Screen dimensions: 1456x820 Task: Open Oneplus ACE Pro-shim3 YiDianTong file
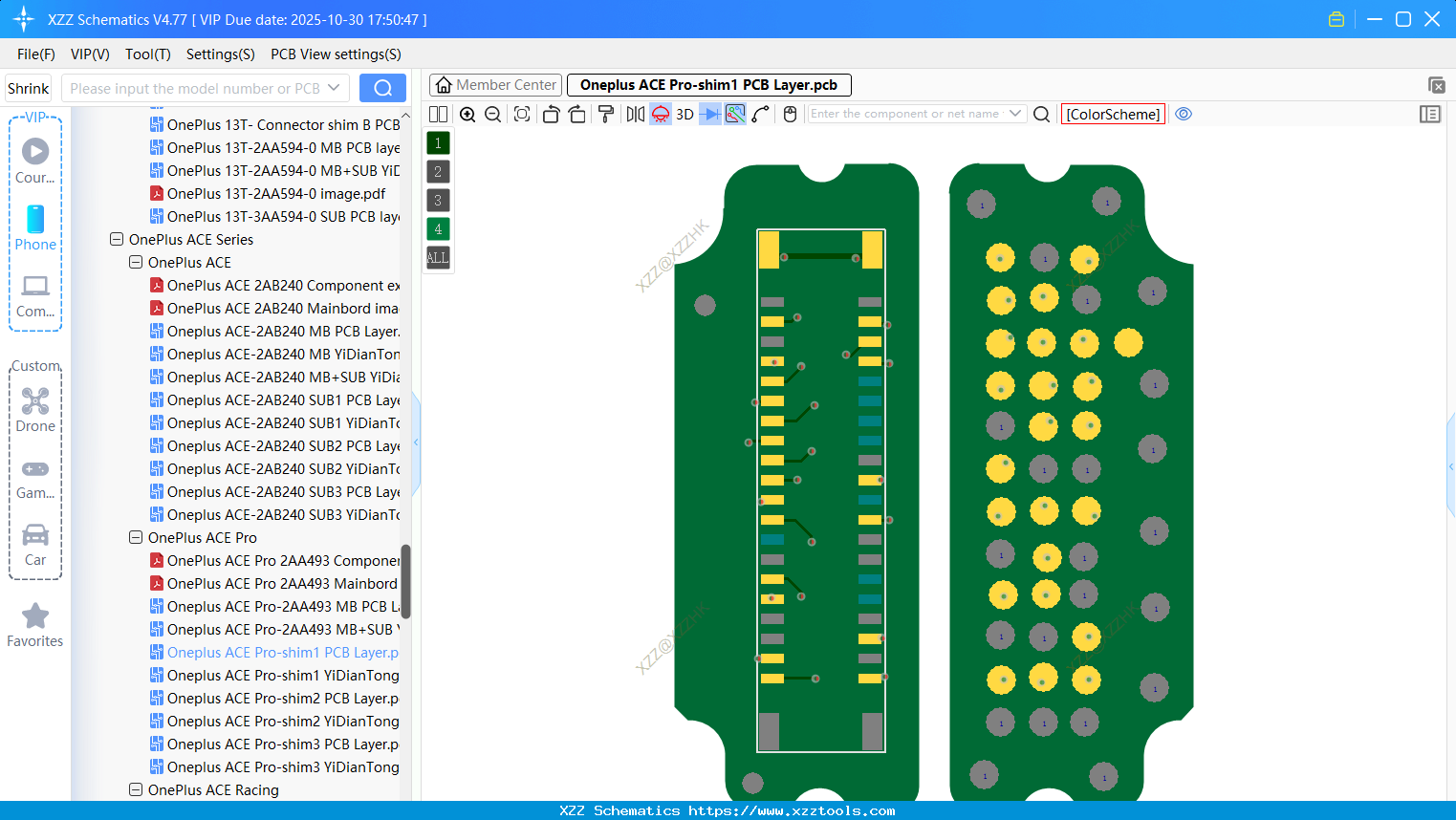(x=275, y=767)
